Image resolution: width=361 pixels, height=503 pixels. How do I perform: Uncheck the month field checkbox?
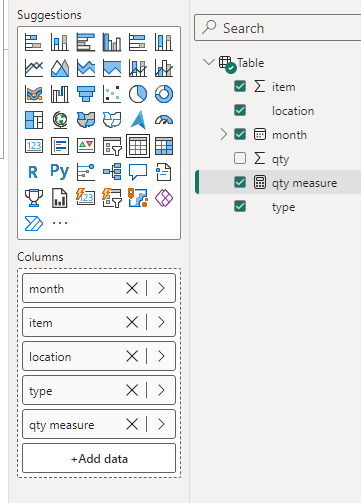(x=240, y=134)
